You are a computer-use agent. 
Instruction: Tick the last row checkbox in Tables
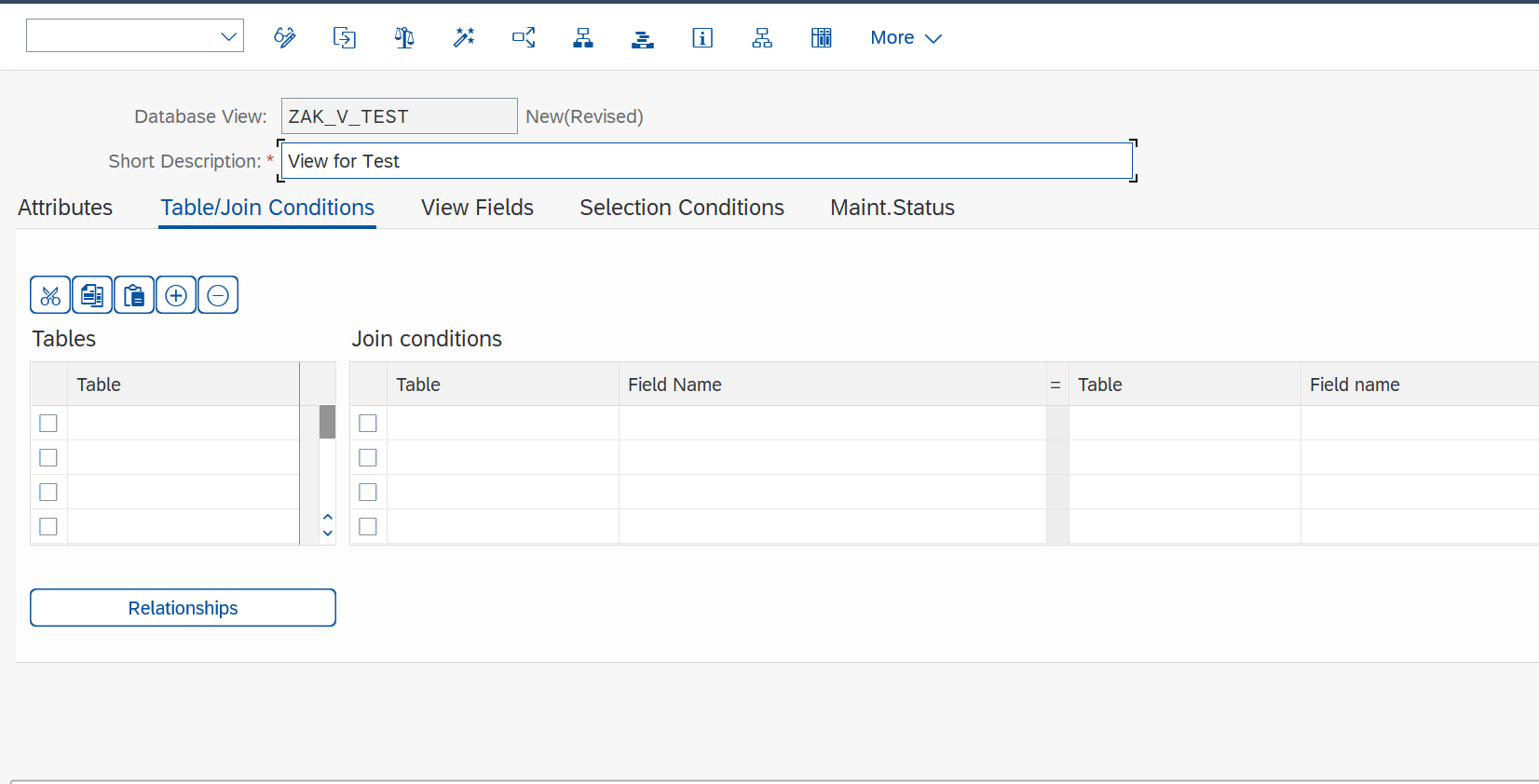(48, 527)
